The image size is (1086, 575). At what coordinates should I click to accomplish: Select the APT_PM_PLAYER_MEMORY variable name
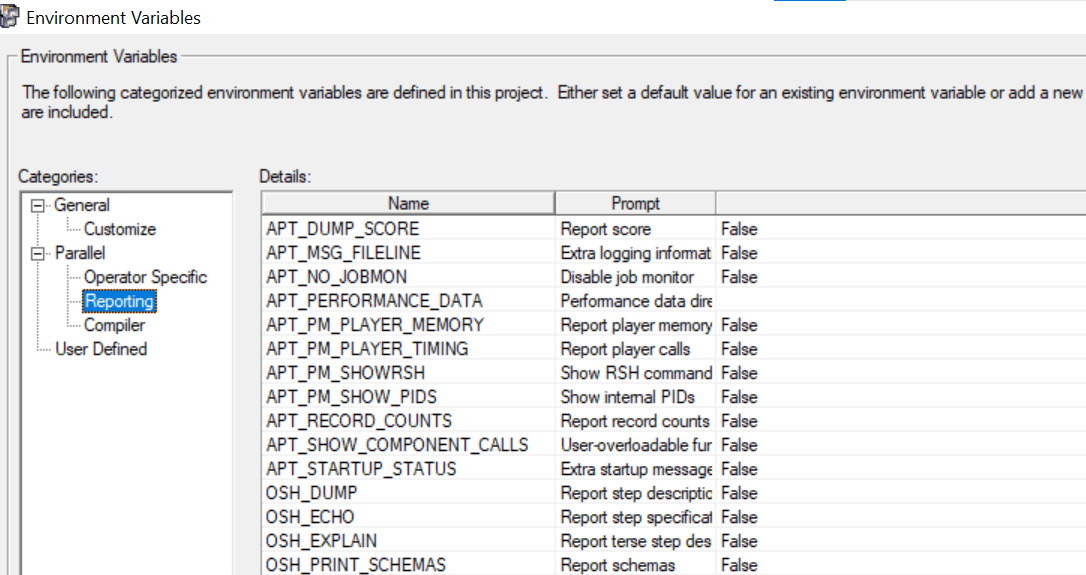click(375, 325)
